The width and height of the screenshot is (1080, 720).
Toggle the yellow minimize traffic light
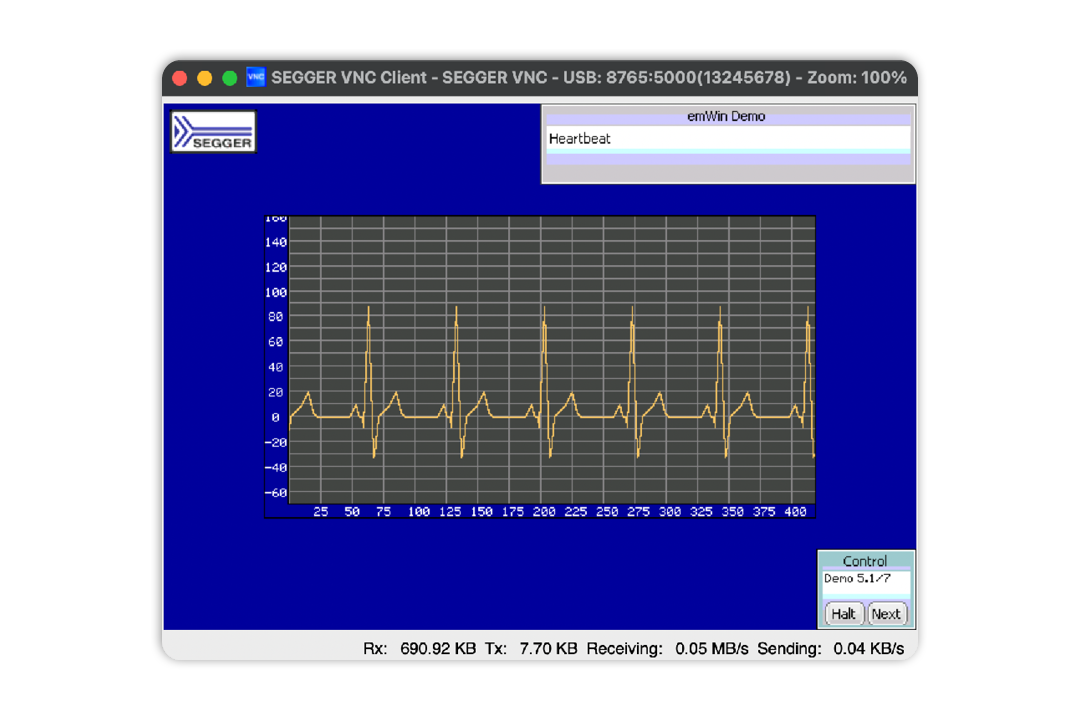click(203, 77)
